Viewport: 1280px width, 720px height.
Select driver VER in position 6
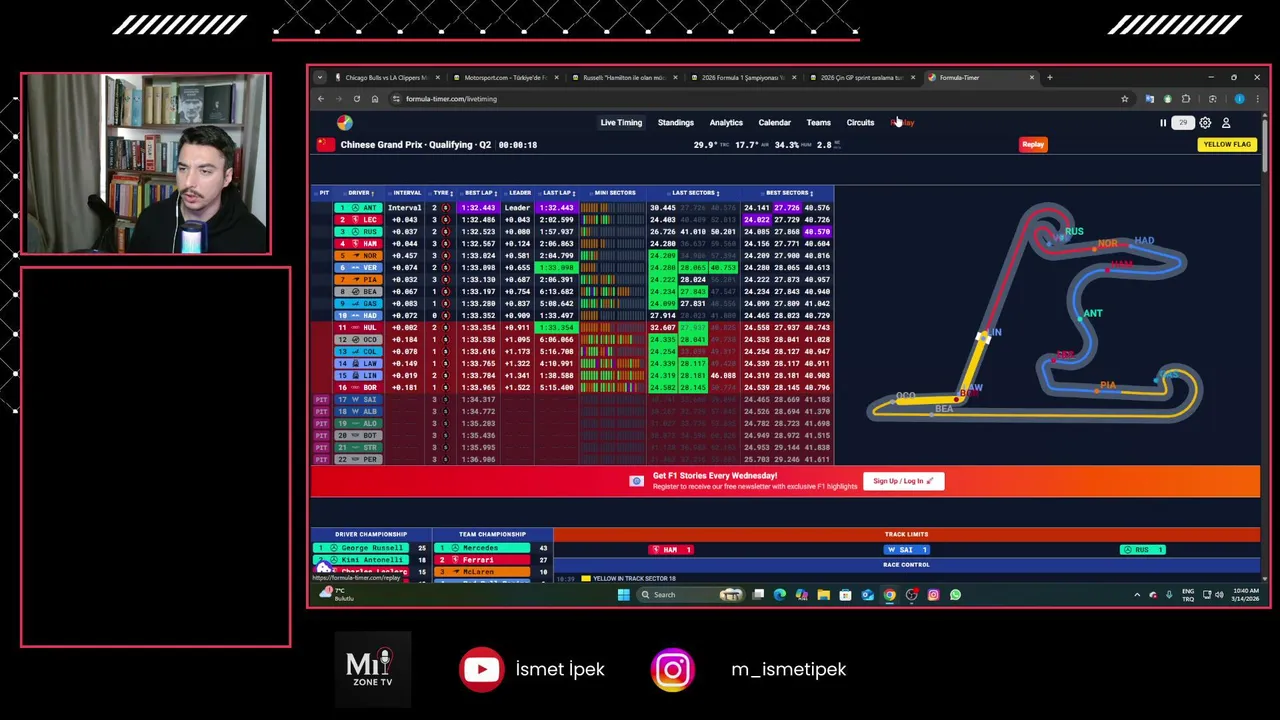(357, 268)
